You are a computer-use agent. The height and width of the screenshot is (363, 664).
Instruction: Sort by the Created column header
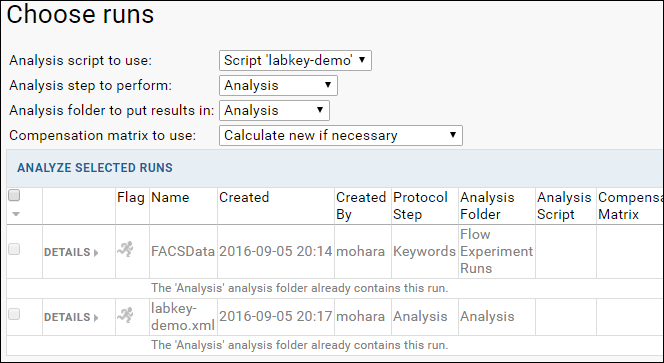pos(244,197)
